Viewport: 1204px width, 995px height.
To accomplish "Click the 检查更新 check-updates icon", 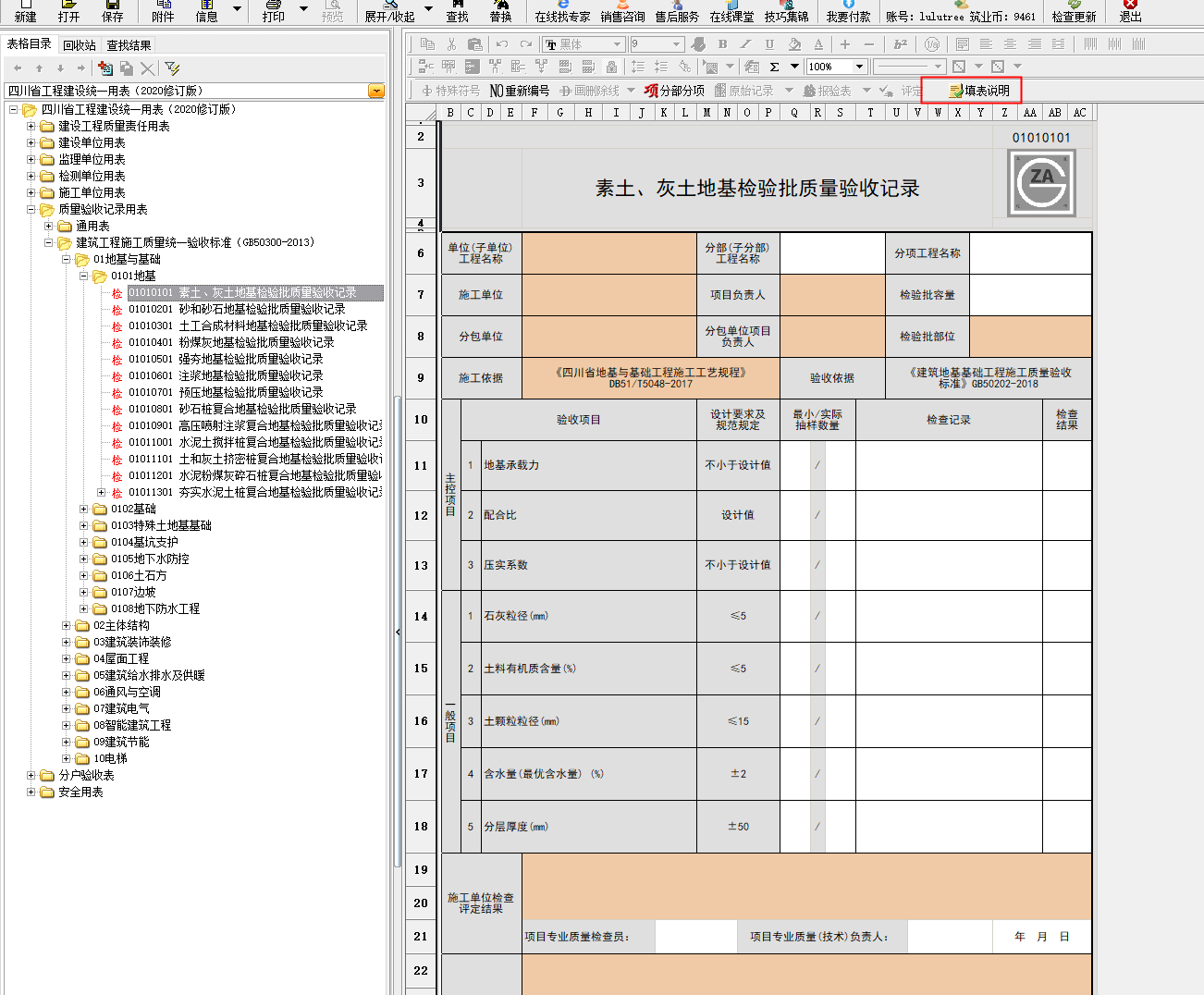I will [x=1074, y=10].
